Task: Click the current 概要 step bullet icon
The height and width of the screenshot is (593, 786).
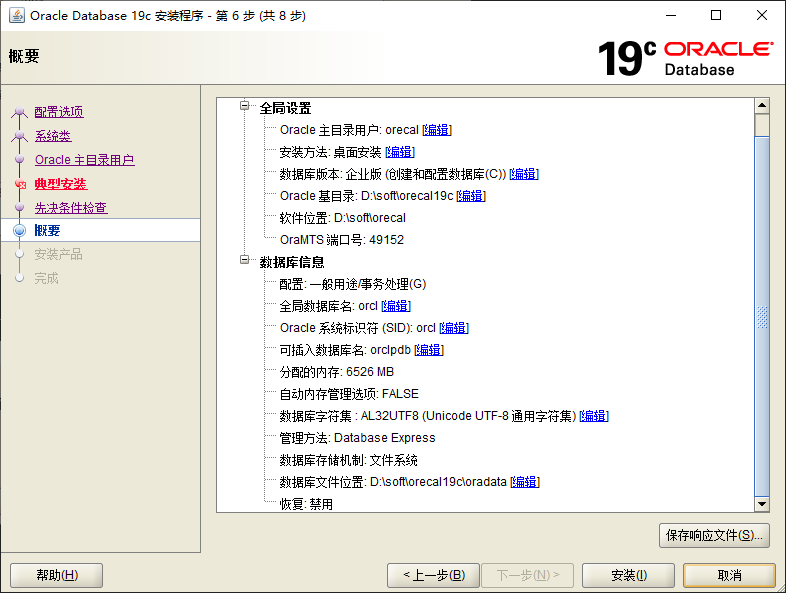Action: (x=20, y=230)
